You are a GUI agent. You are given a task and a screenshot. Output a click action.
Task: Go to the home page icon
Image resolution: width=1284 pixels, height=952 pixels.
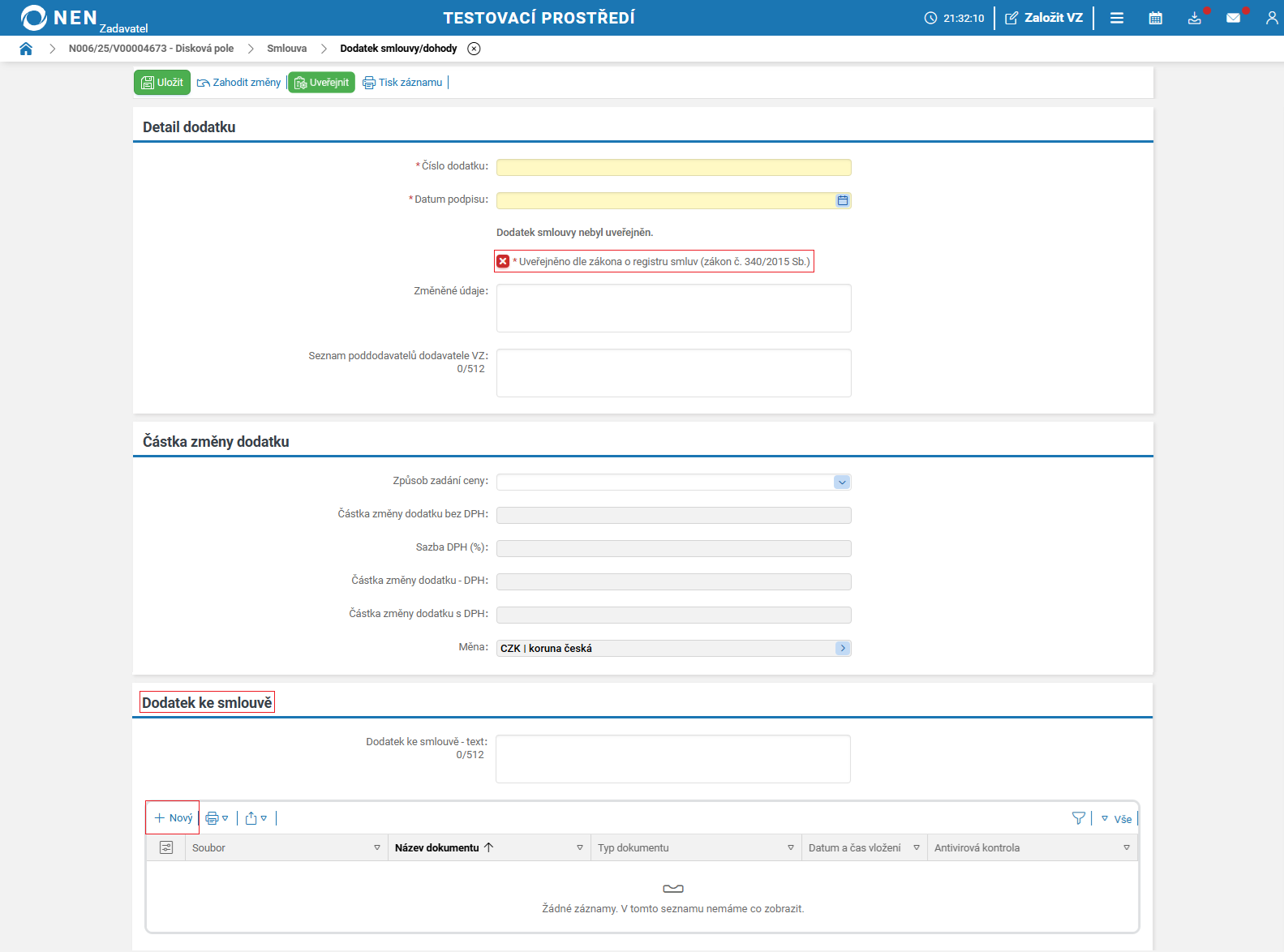pos(26,49)
